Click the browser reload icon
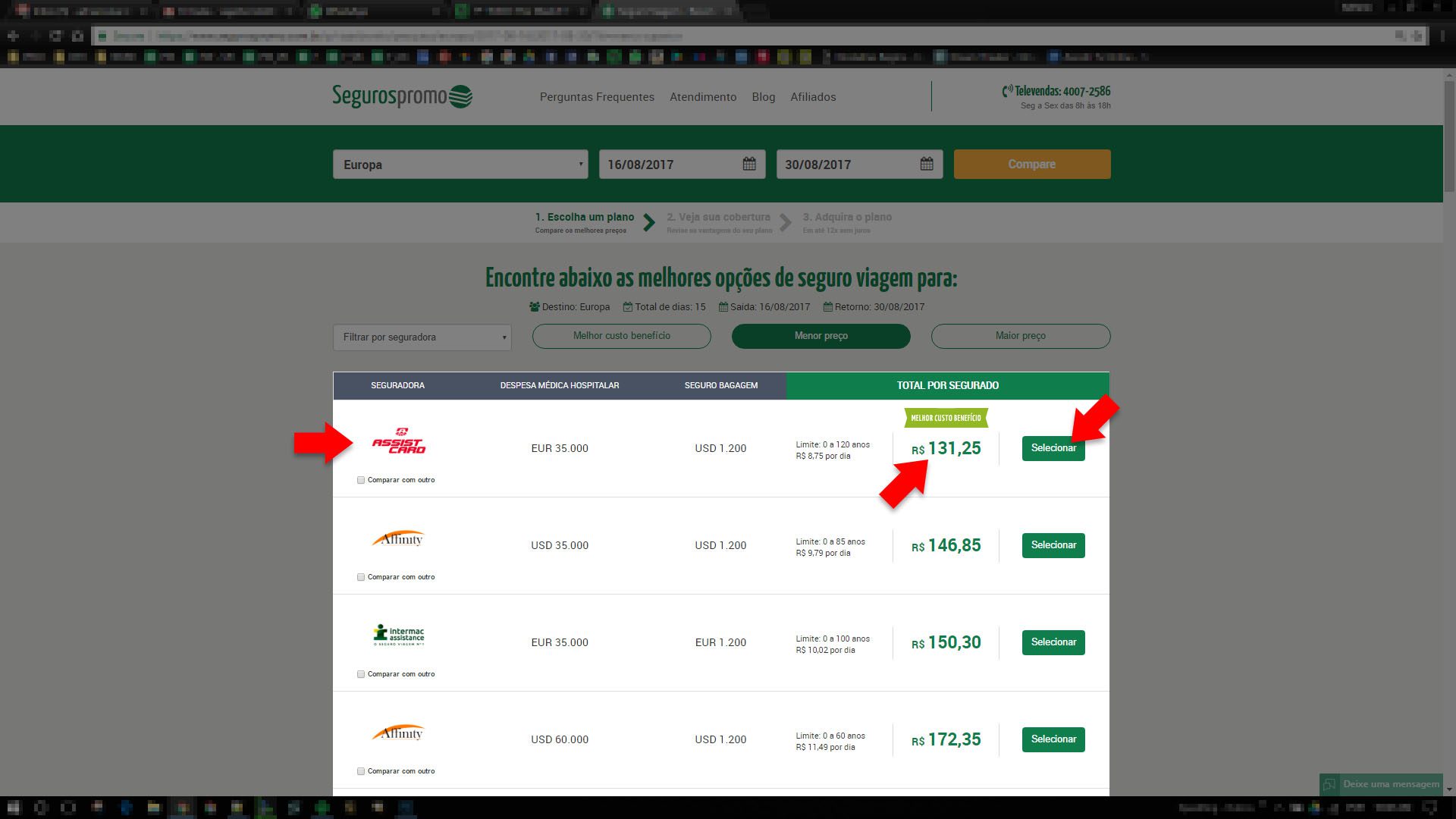 [55, 36]
